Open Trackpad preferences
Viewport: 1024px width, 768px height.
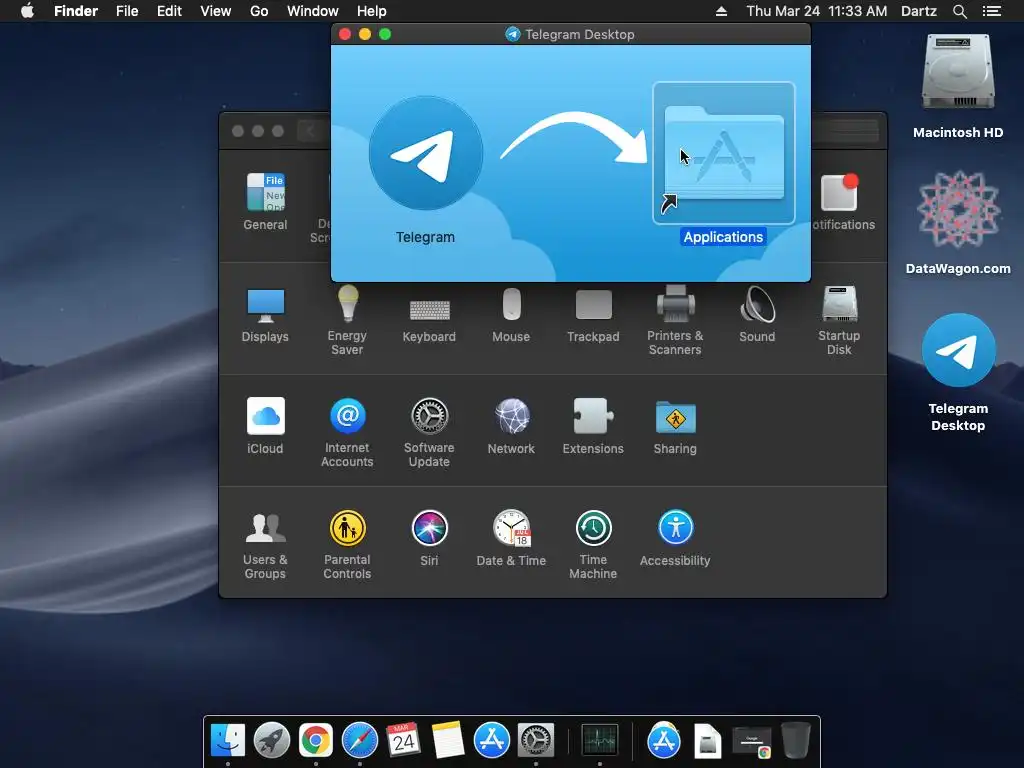(593, 315)
